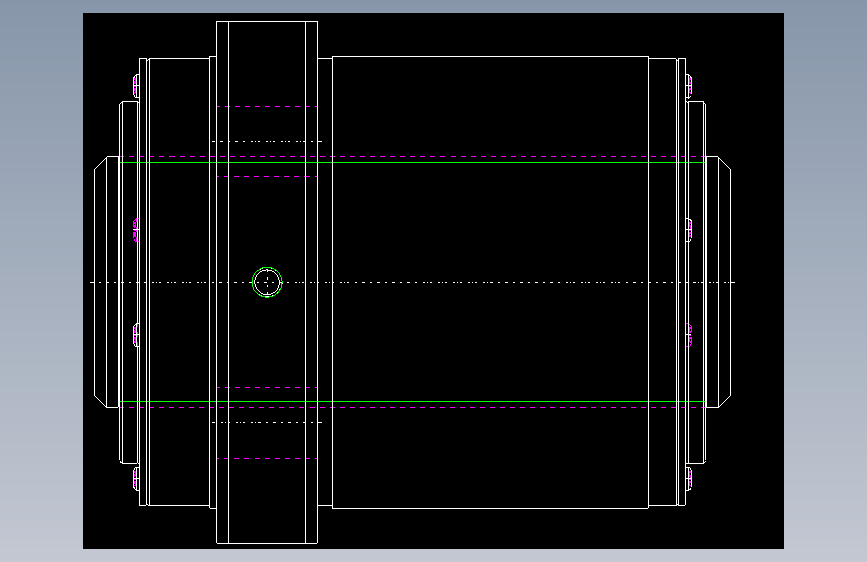Screen dimensions: 867x562
Task: Select the large right cylinder body rectangle
Action: pos(490,282)
